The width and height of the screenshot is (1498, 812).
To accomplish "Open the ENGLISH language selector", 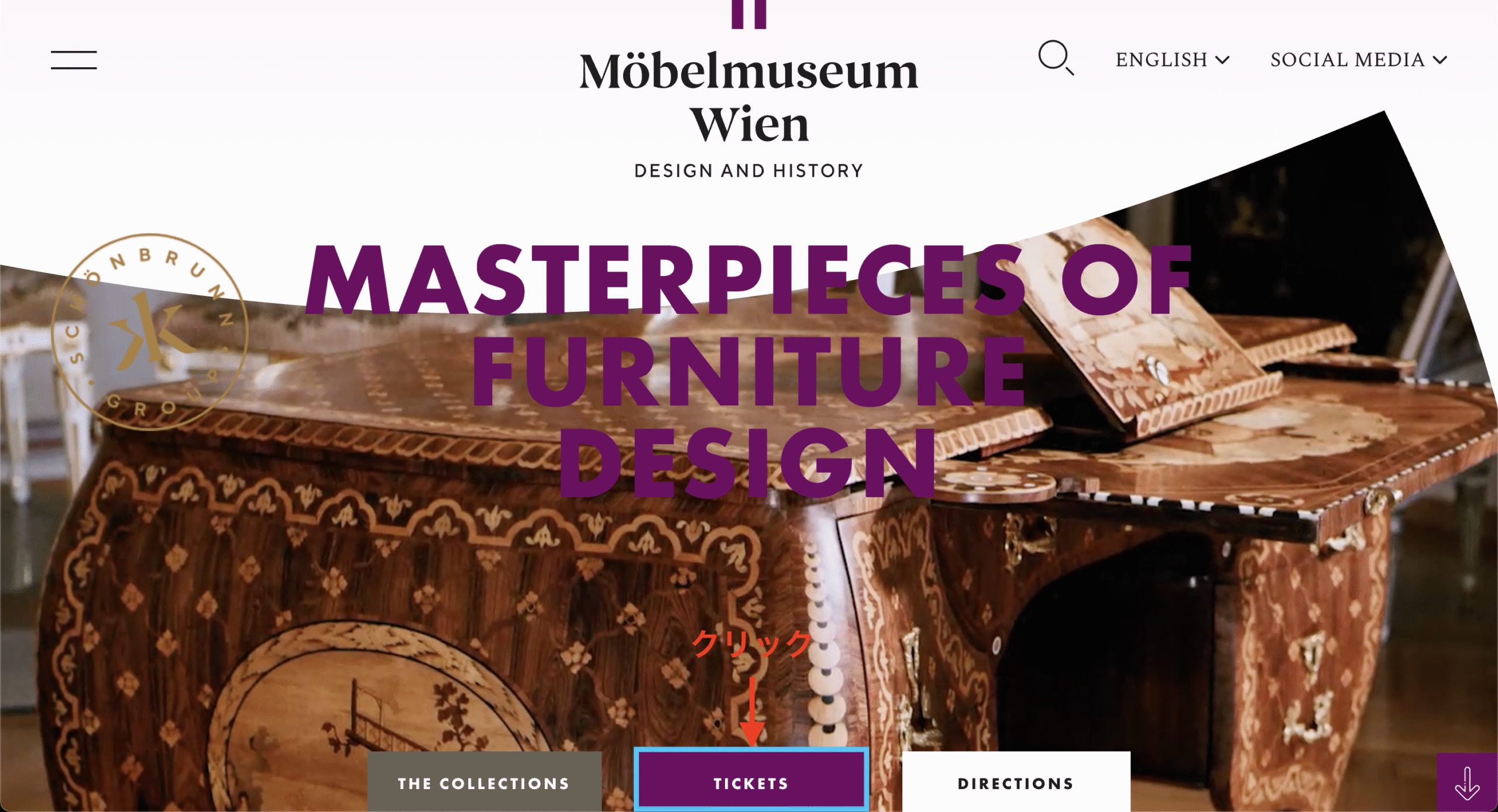I will [x=1172, y=60].
